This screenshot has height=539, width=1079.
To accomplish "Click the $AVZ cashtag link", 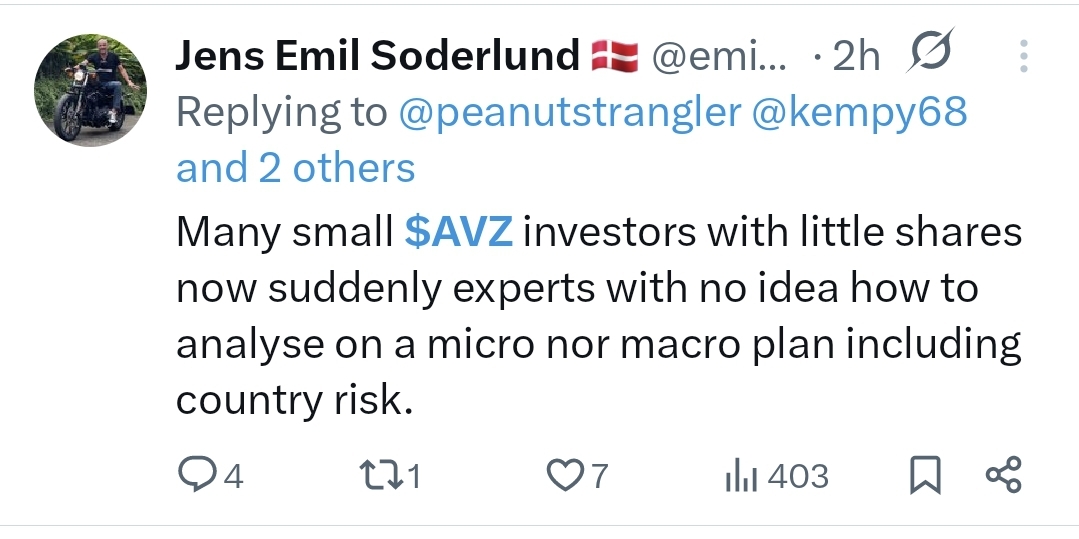I will pyautogui.click(x=459, y=231).
